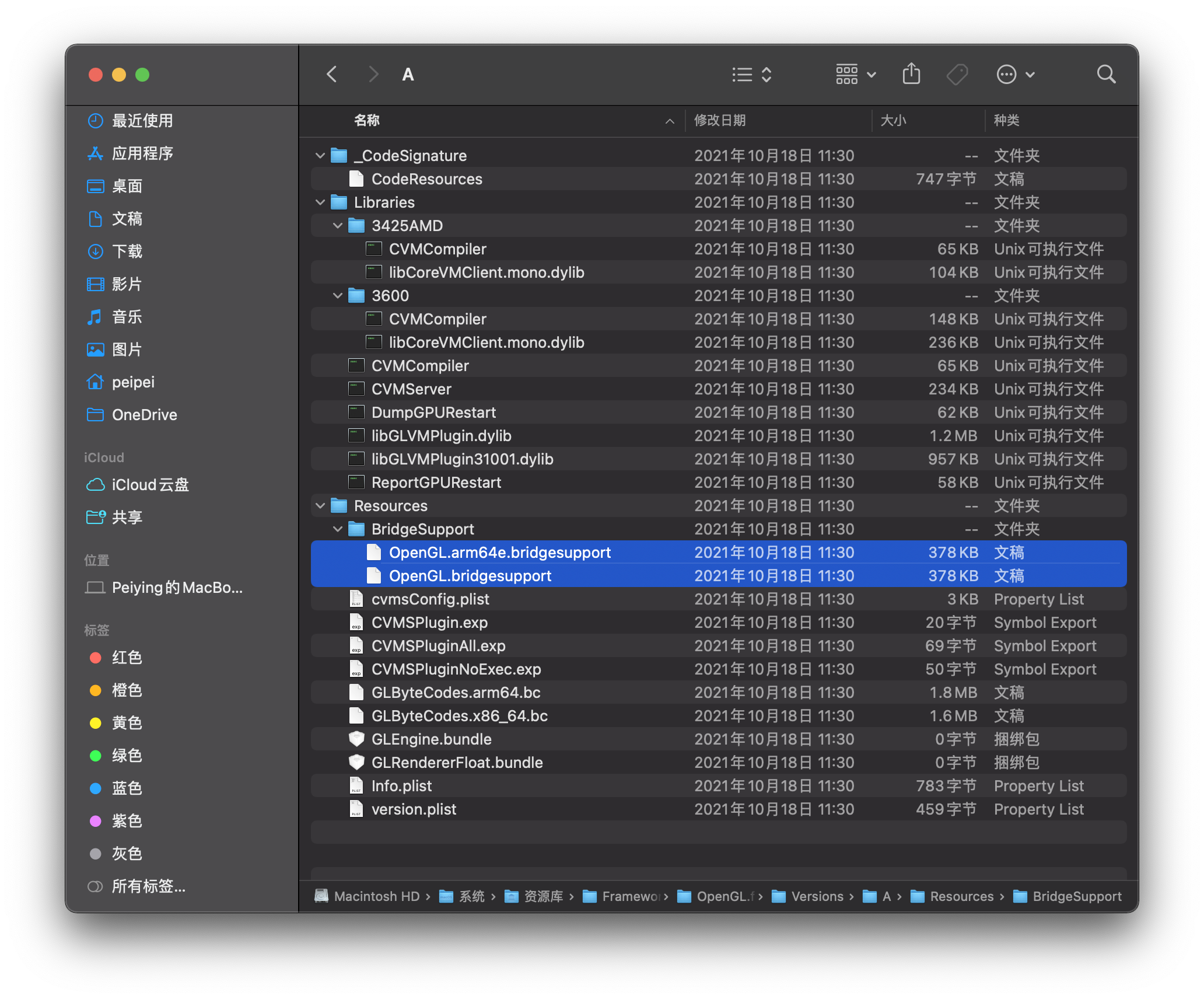Viewport: 1204px width, 999px height.
Task: Select the red tag in the sidebar
Action: point(127,658)
